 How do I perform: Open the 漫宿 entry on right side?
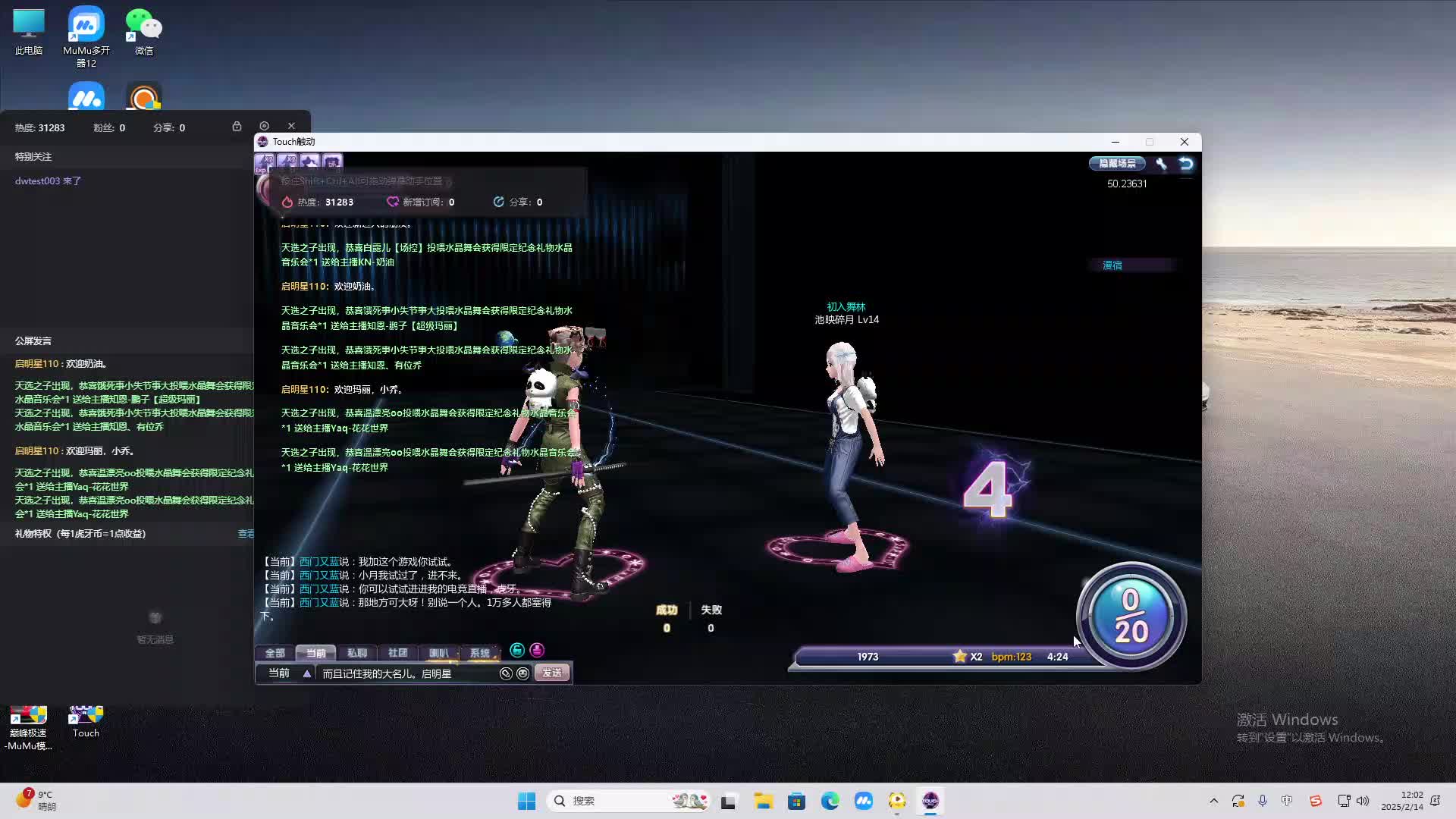tap(1112, 265)
